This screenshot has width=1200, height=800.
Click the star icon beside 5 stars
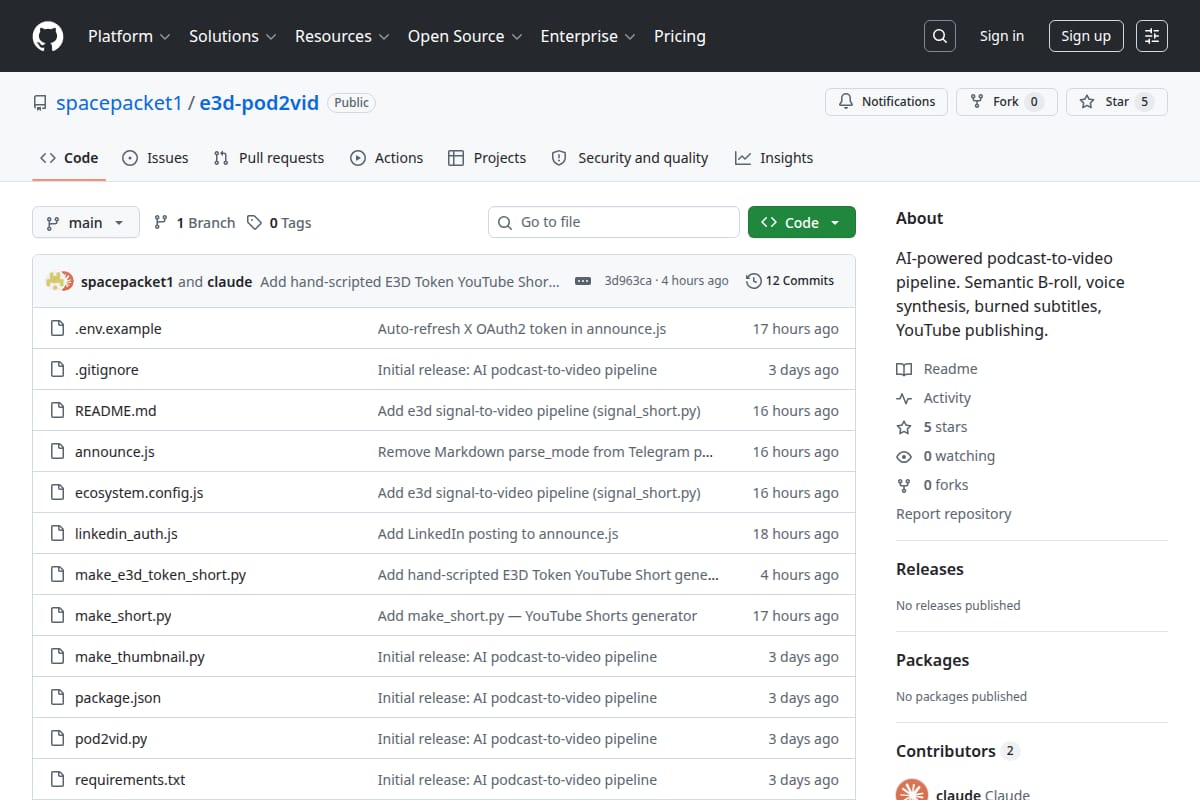pos(904,427)
